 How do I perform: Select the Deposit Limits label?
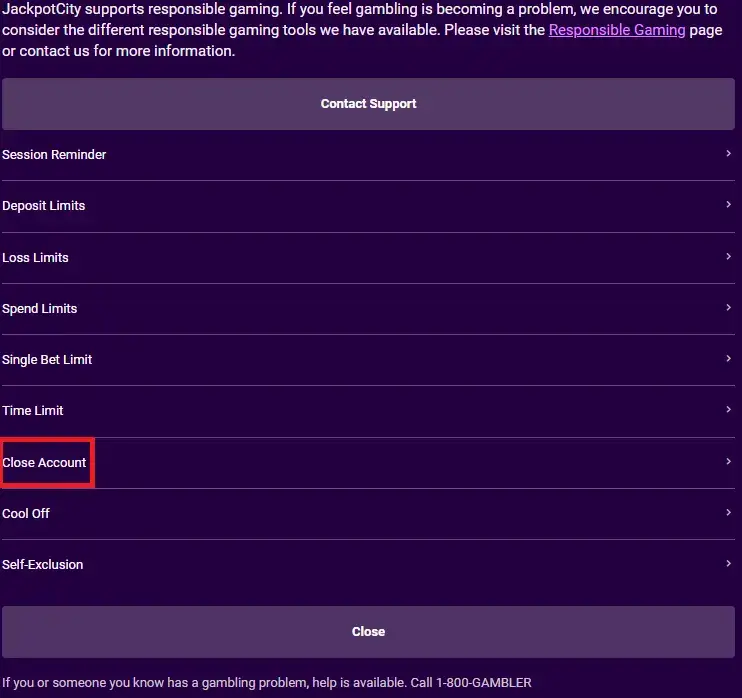[x=44, y=206]
